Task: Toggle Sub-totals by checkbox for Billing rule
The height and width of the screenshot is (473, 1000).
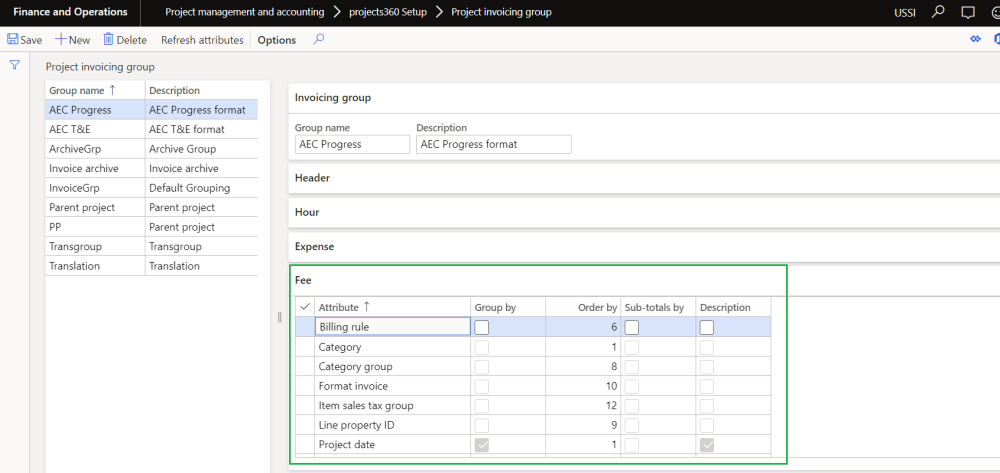Action: point(632,327)
